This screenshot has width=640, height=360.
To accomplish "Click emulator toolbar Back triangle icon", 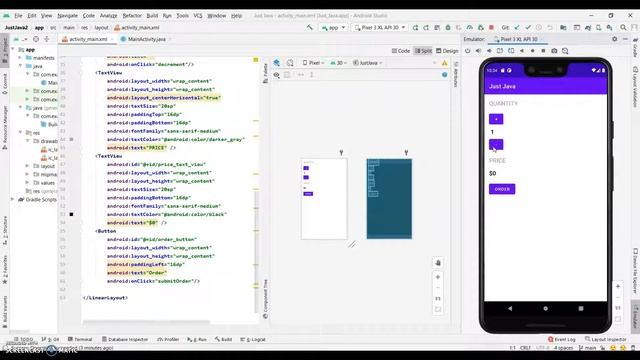I will coord(522,51).
